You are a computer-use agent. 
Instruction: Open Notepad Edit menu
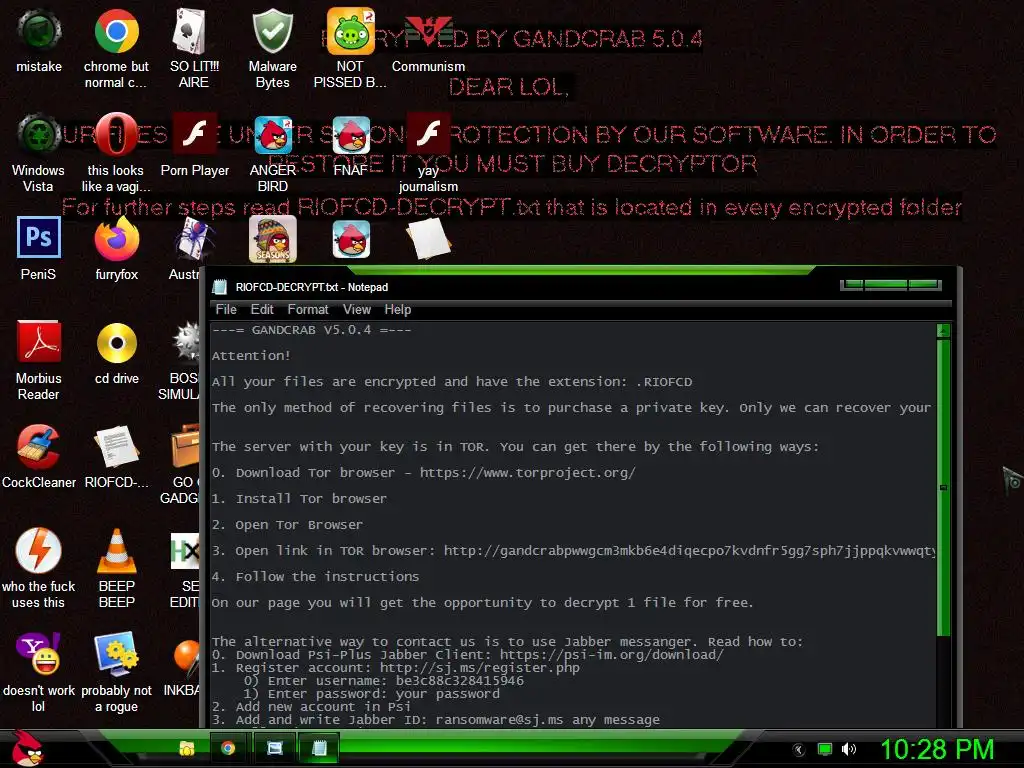[262, 310]
